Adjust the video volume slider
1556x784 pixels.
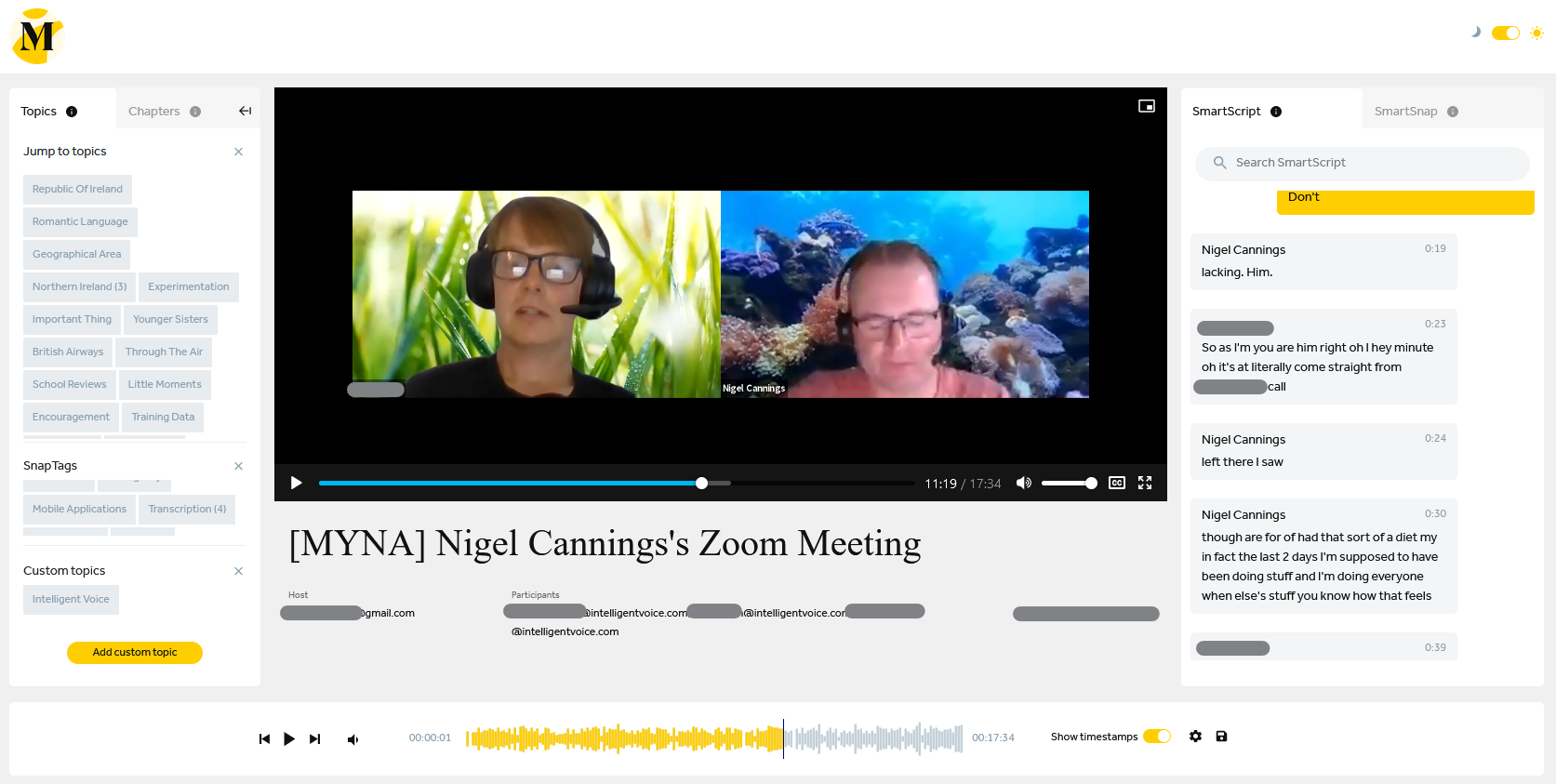coord(1069,483)
